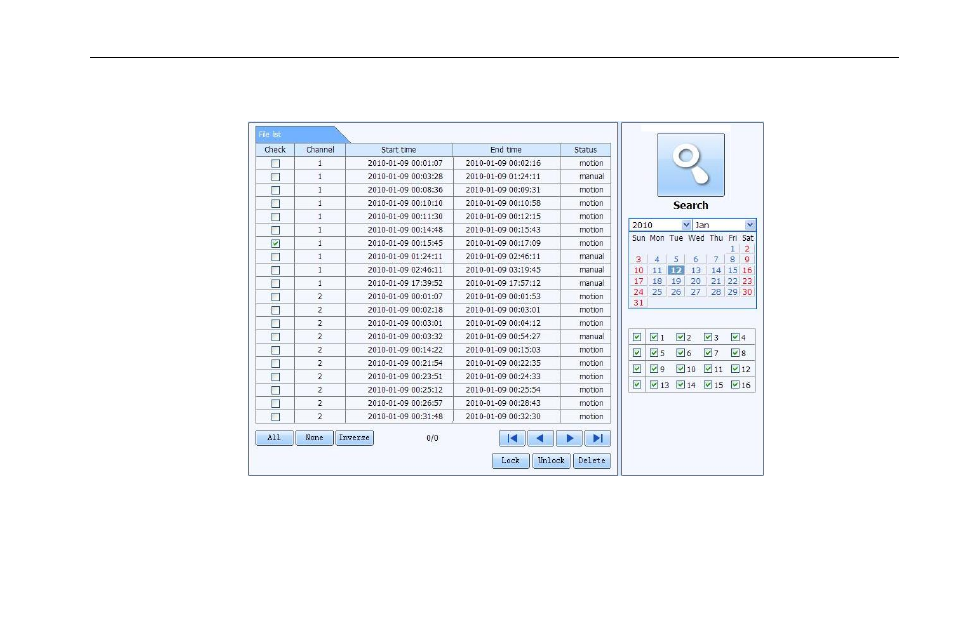Image resolution: width=955 pixels, height=636 pixels.
Task: Select day 9 in the calendar
Action: coord(747,259)
